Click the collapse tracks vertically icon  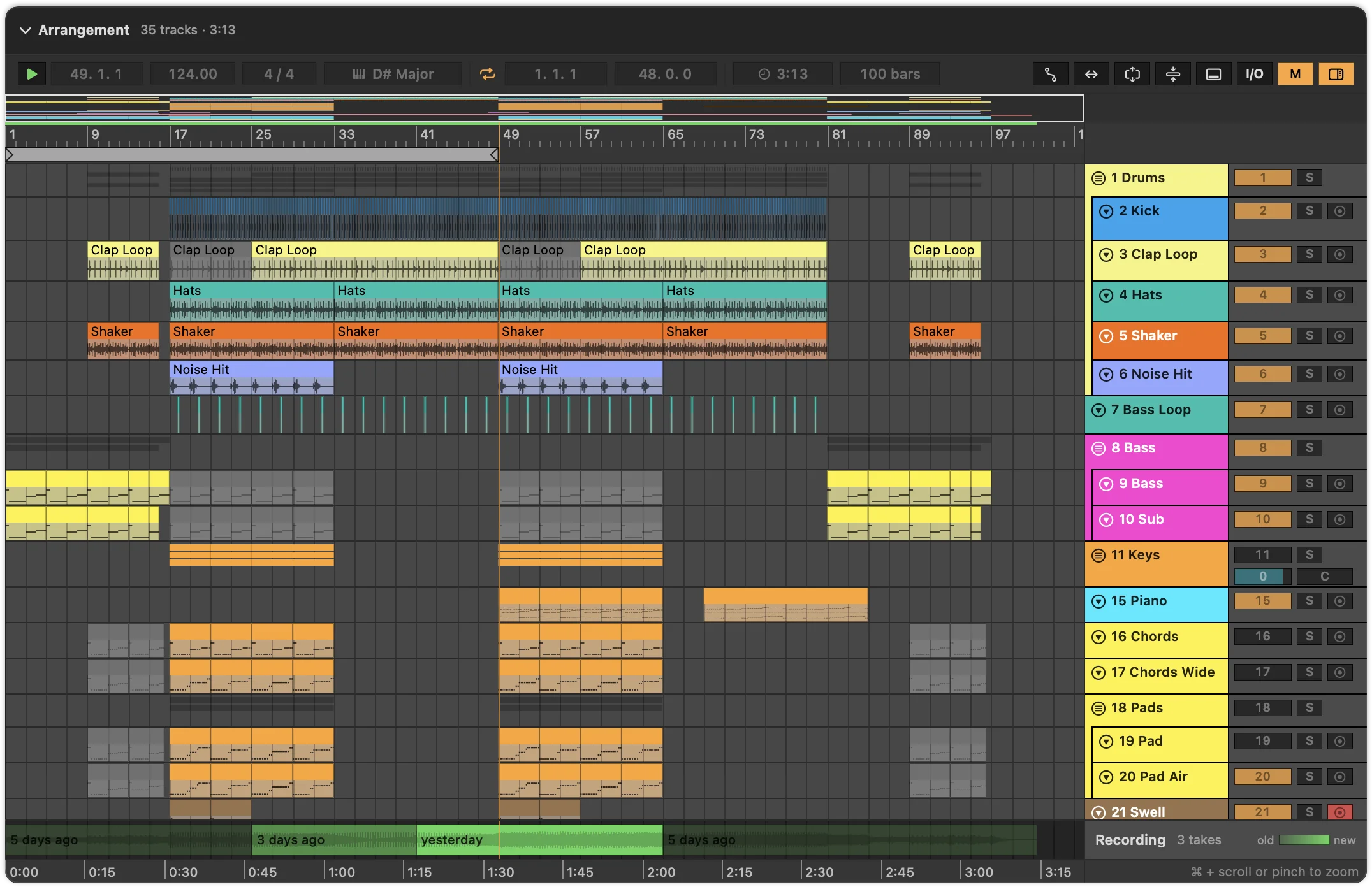coord(1172,74)
